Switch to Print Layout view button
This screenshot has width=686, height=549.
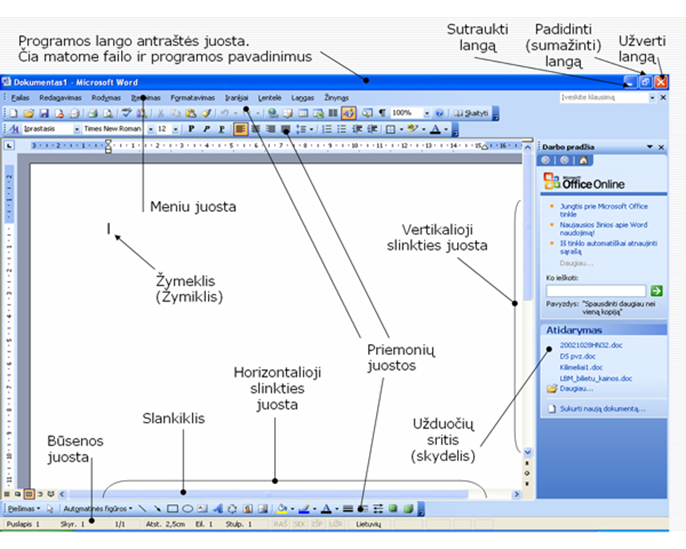tap(29, 494)
